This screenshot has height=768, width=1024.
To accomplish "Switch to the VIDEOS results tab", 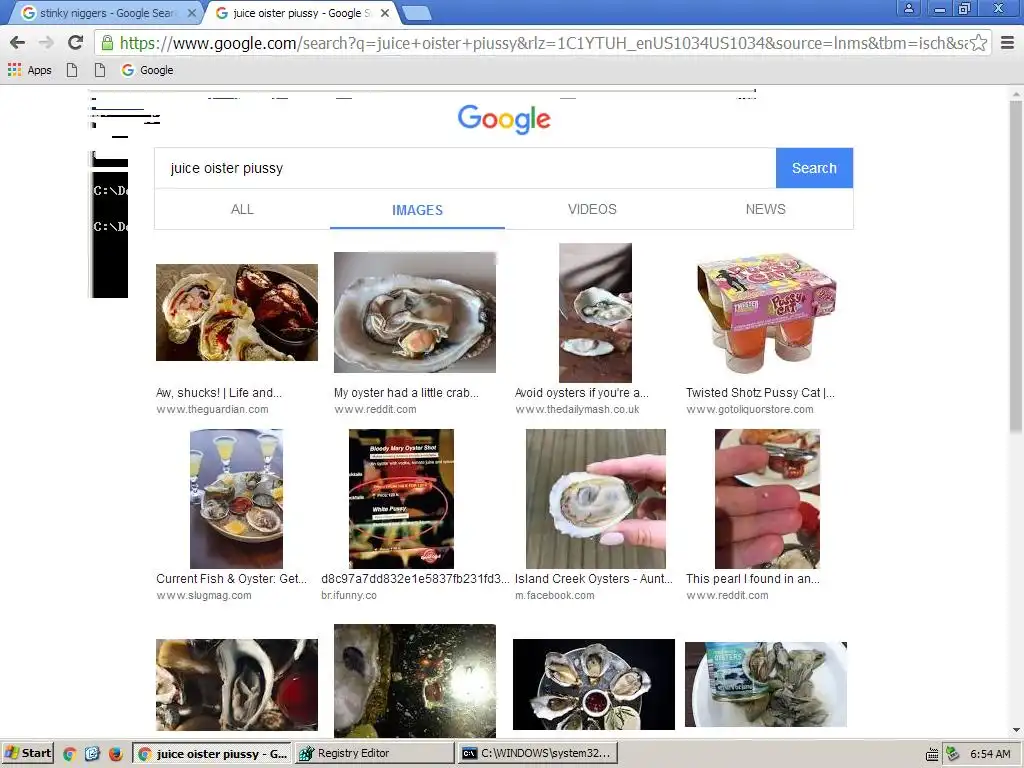I will [592, 210].
